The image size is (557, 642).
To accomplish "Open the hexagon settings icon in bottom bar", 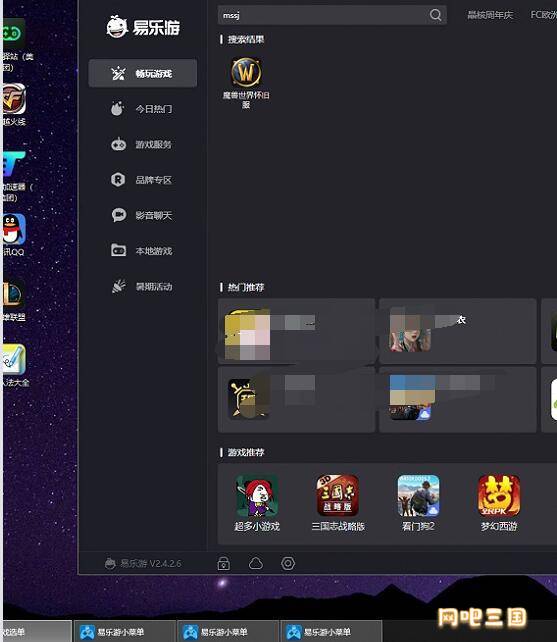I will [x=288, y=563].
